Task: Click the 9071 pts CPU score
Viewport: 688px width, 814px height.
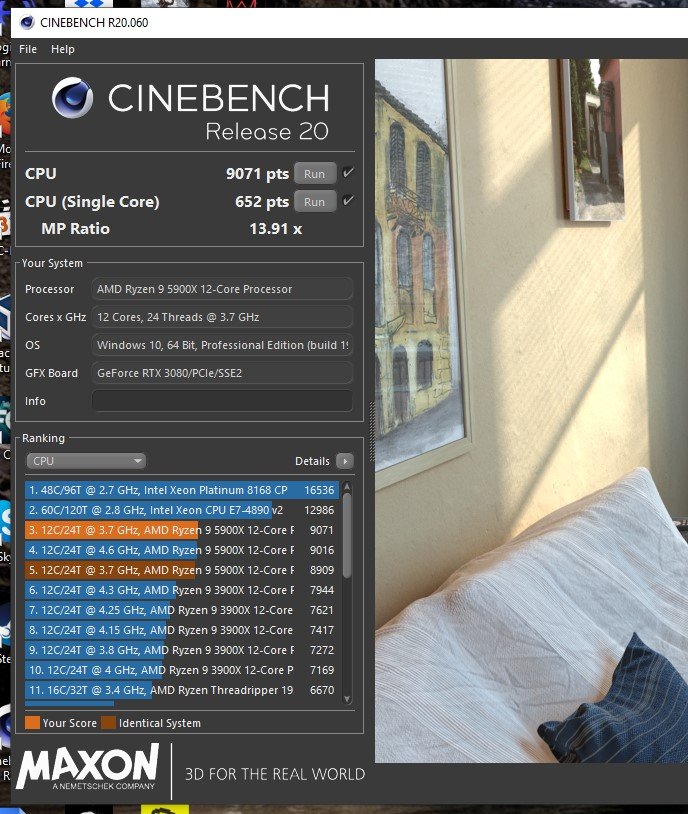Action: [x=258, y=173]
